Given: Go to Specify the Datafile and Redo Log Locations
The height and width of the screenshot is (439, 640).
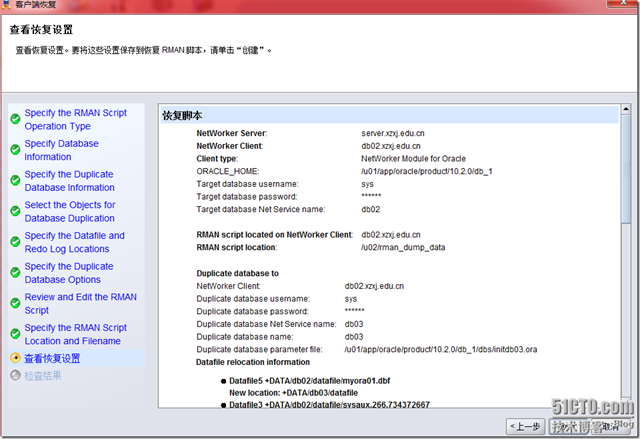Looking at the screenshot, I should click(74, 242).
